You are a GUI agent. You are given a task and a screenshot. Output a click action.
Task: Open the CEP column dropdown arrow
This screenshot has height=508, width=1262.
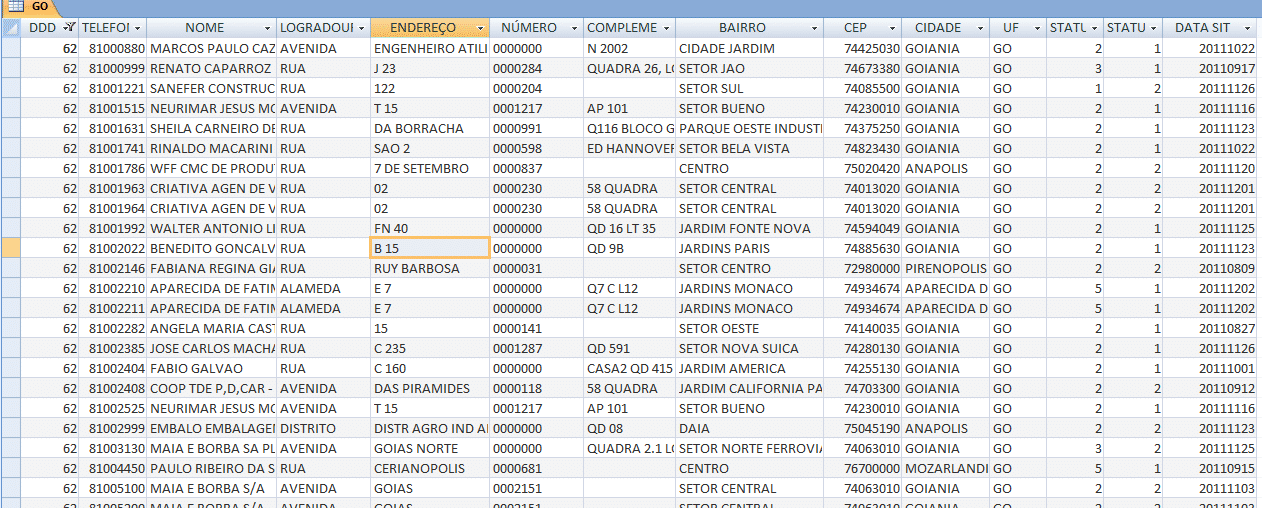(x=893, y=28)
